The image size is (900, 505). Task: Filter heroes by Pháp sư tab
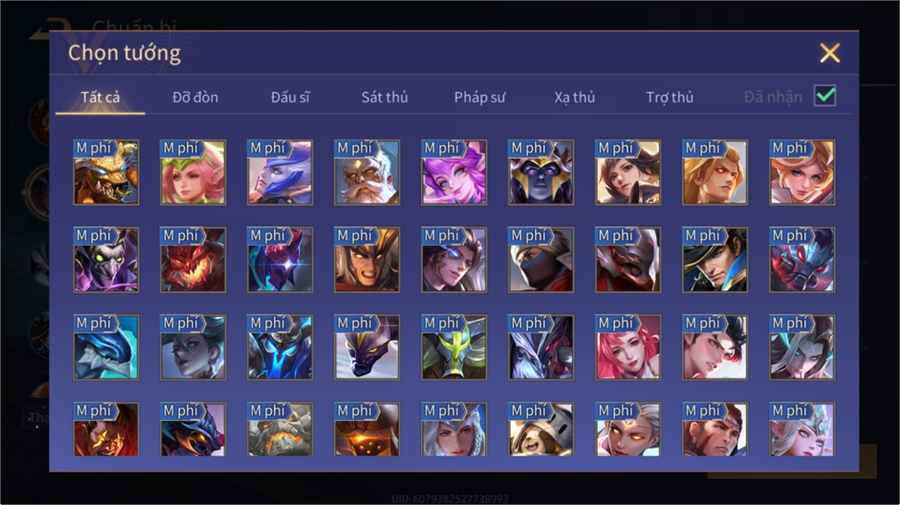click(480, 97)
